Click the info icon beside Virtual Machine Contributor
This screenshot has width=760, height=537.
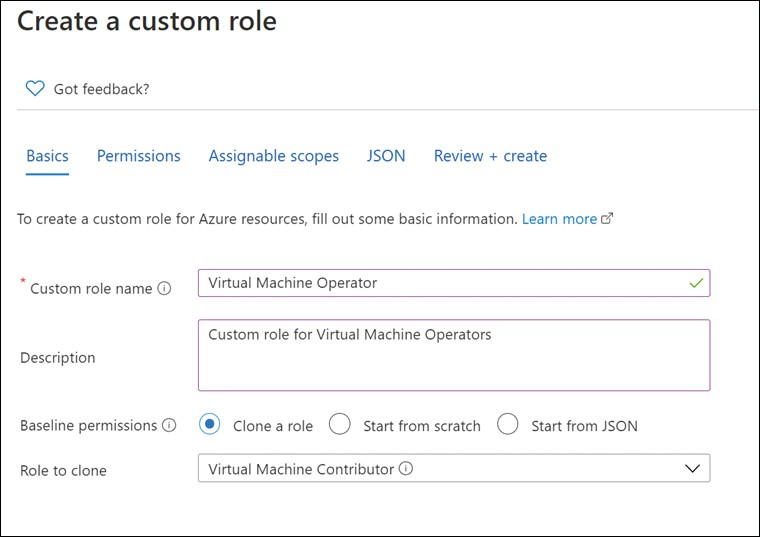click(x=406, y=468)
